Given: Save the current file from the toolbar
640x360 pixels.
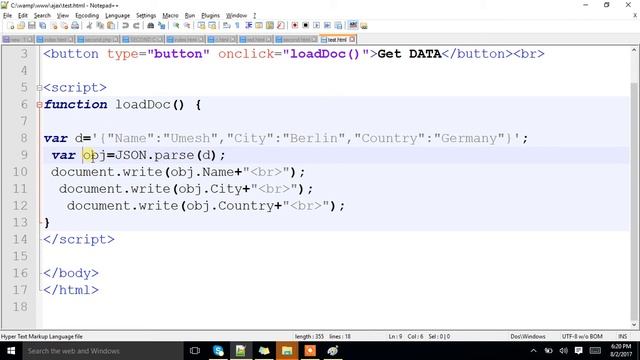Looking at the screenshot, I should click(x=32, y=25).
